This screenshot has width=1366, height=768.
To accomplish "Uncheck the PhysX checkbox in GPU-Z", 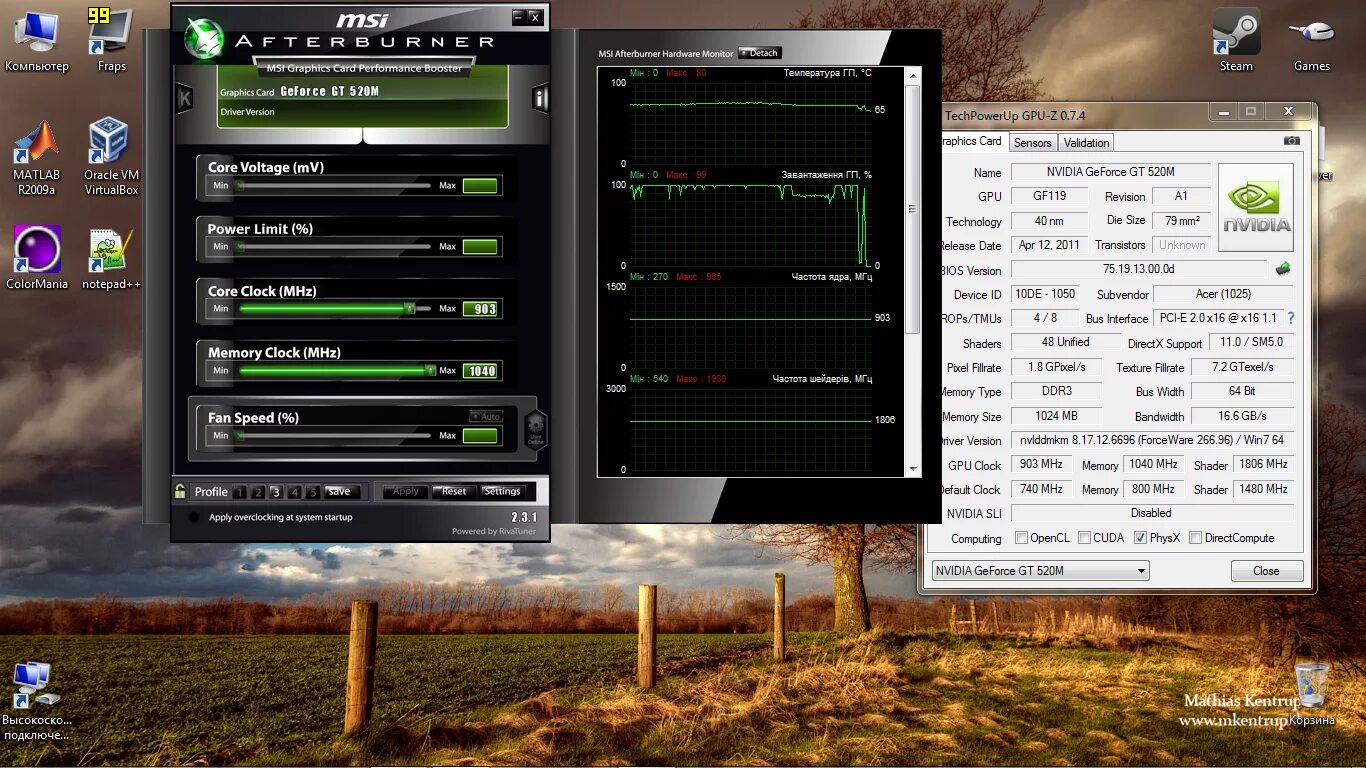I will pos(1140,537).
